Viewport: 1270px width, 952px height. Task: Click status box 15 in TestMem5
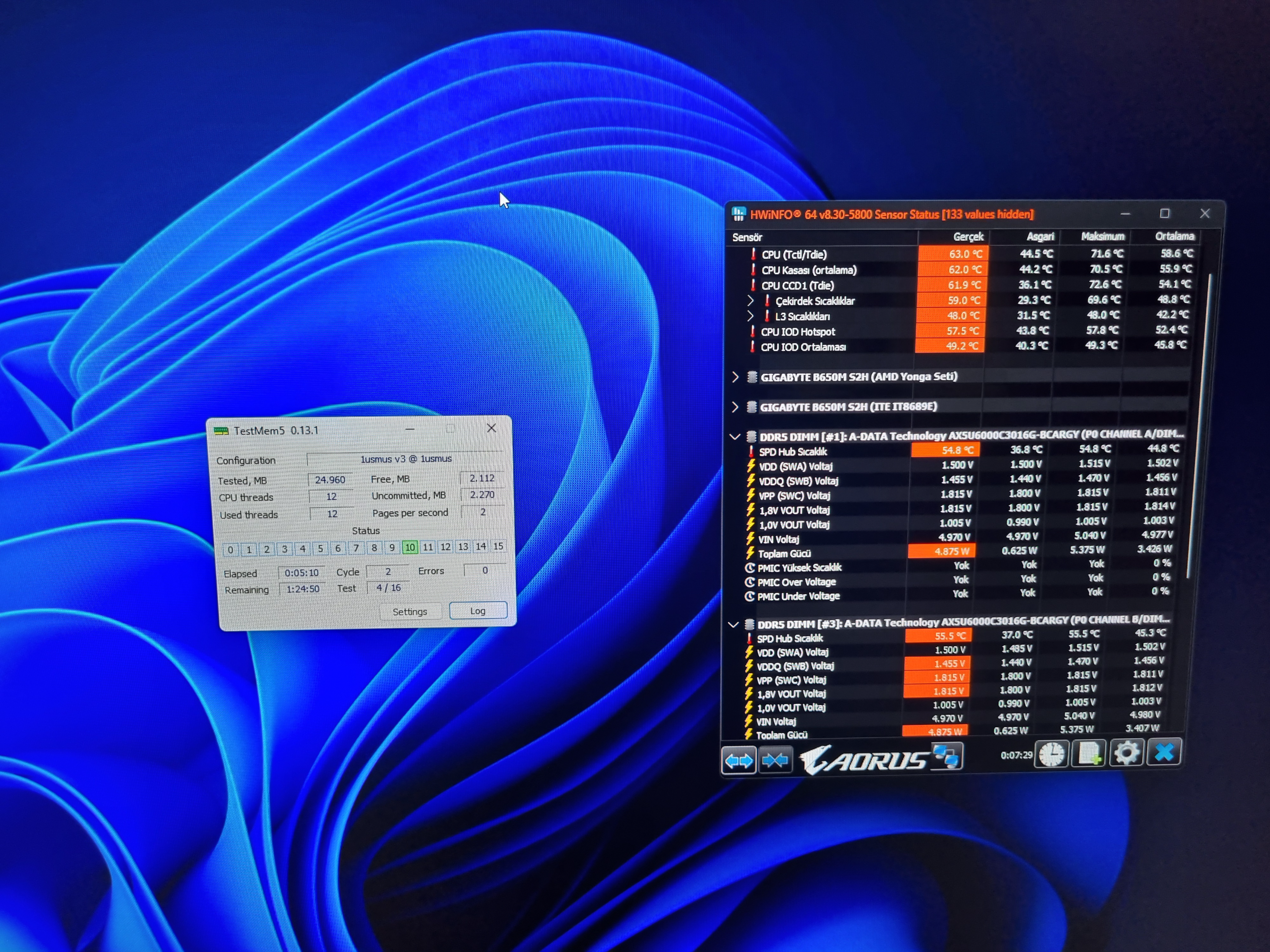[x=498, y=546]
